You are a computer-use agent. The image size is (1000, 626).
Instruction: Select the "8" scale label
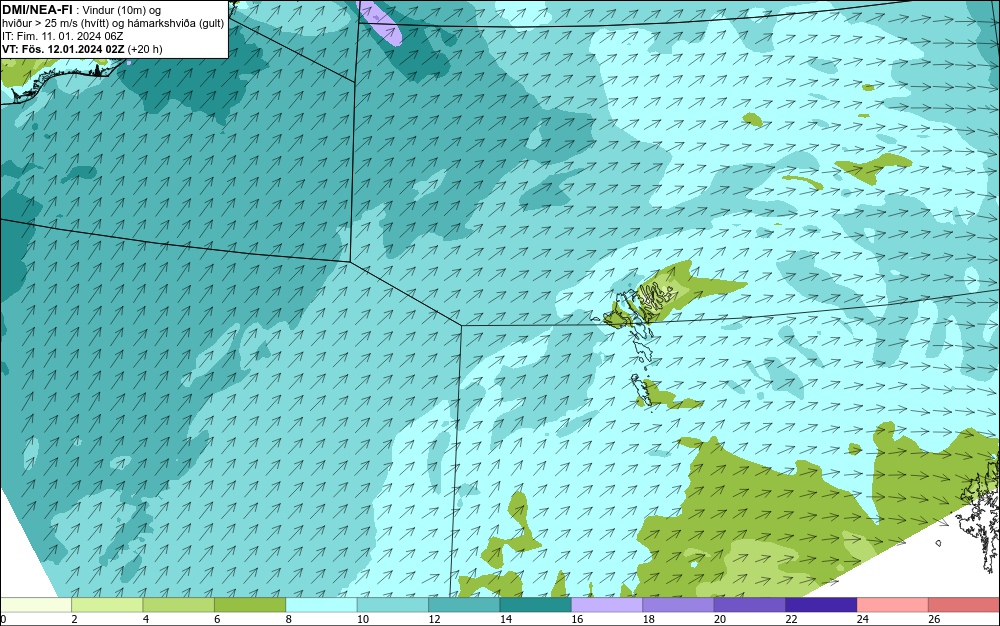point(289,619)
